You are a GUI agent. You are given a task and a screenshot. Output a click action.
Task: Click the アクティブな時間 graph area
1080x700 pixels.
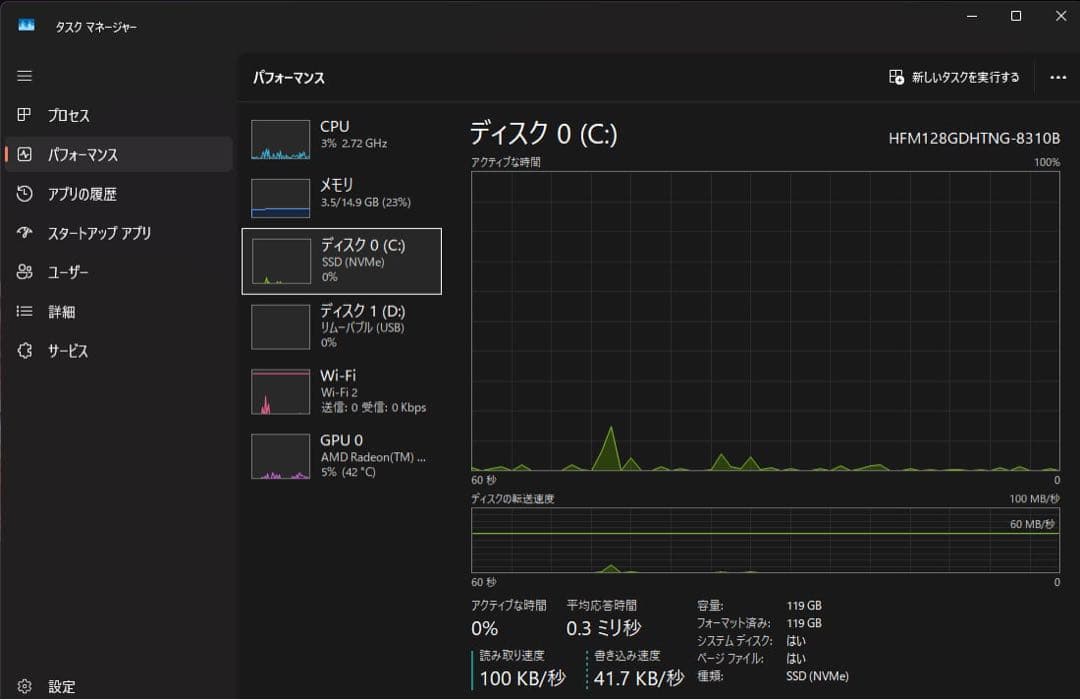coord(765,321)
